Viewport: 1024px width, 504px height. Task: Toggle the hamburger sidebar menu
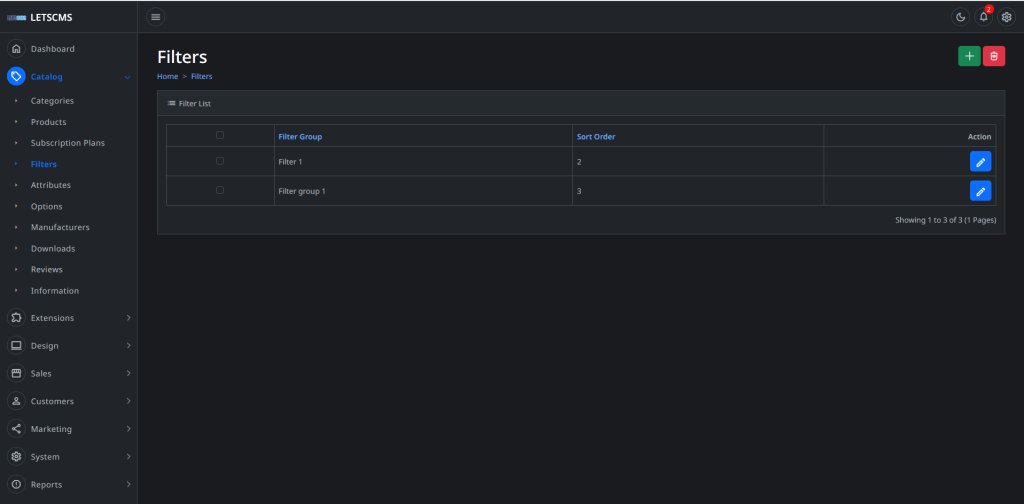click(x=155, y=17)
